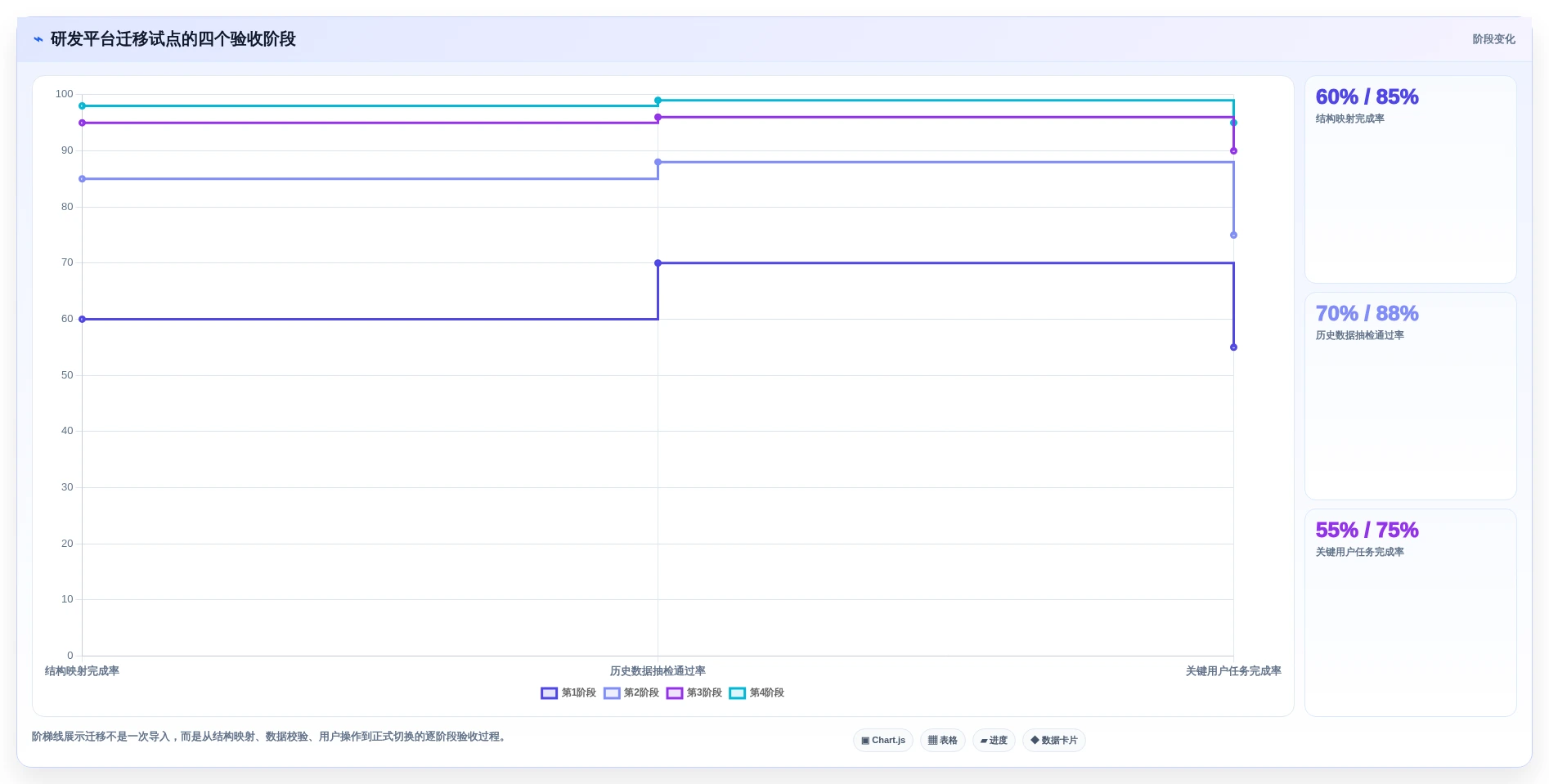Toggle 第3阶段 legend series visibility
1549x784 pixels.
694,692
